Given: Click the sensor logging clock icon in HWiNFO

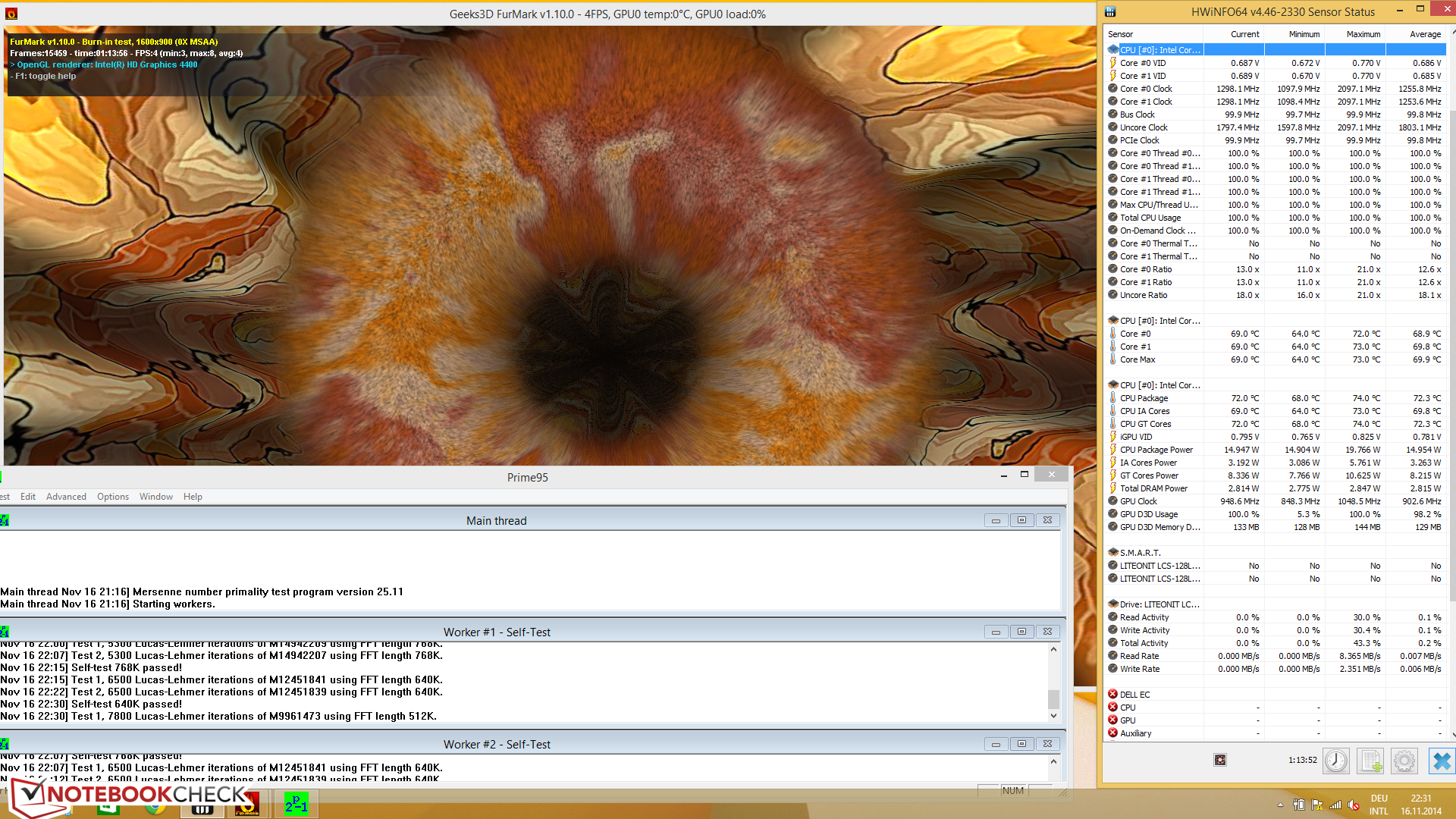Looking at the screenshot, I should [1335, 761].
